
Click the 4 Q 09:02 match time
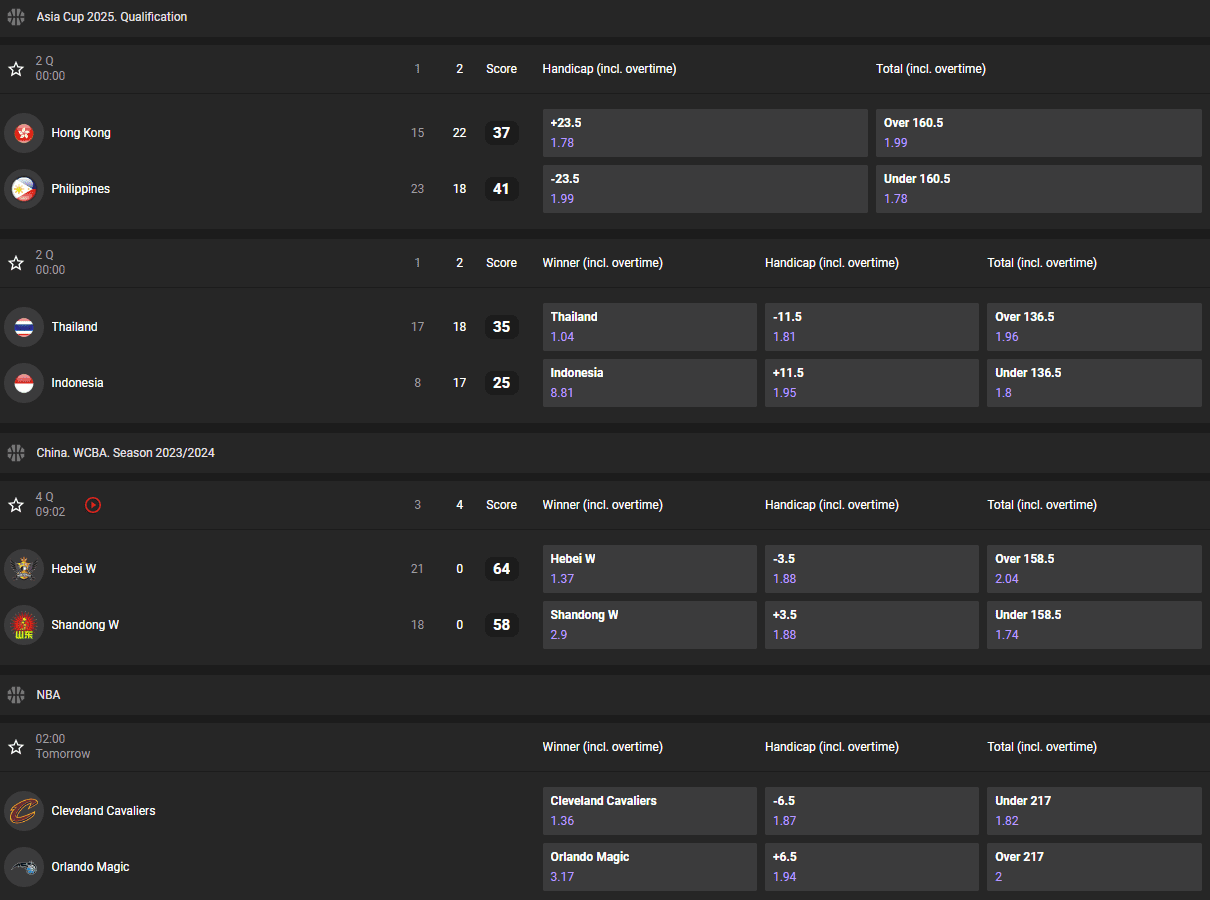[x=51, y=505]
